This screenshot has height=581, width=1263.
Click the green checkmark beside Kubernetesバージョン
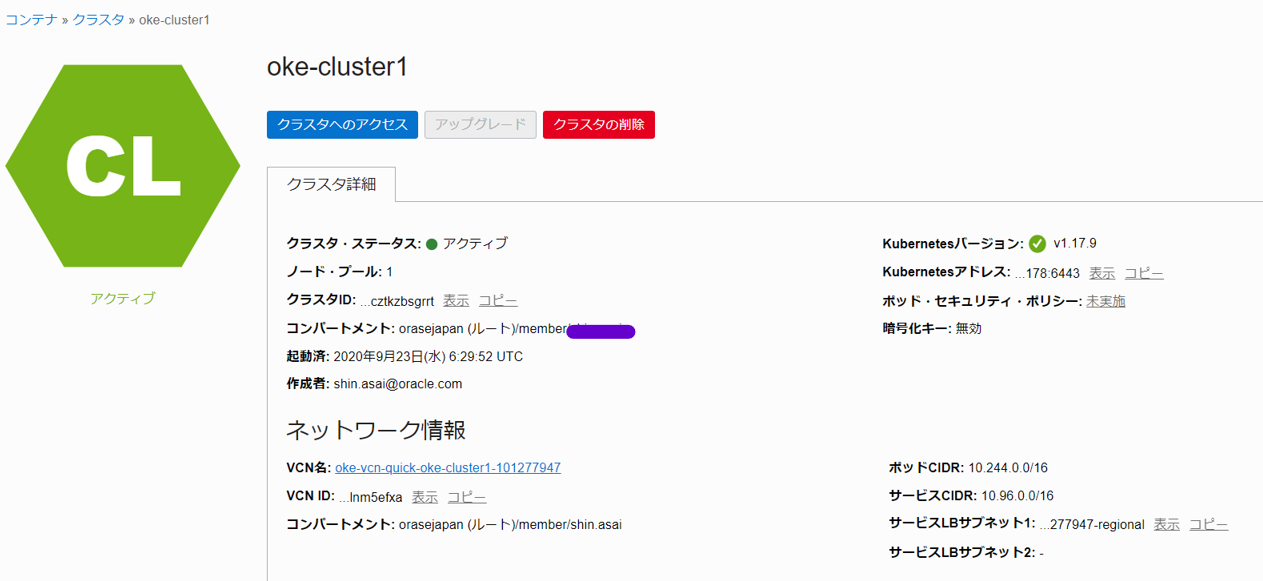(1036, 241)
